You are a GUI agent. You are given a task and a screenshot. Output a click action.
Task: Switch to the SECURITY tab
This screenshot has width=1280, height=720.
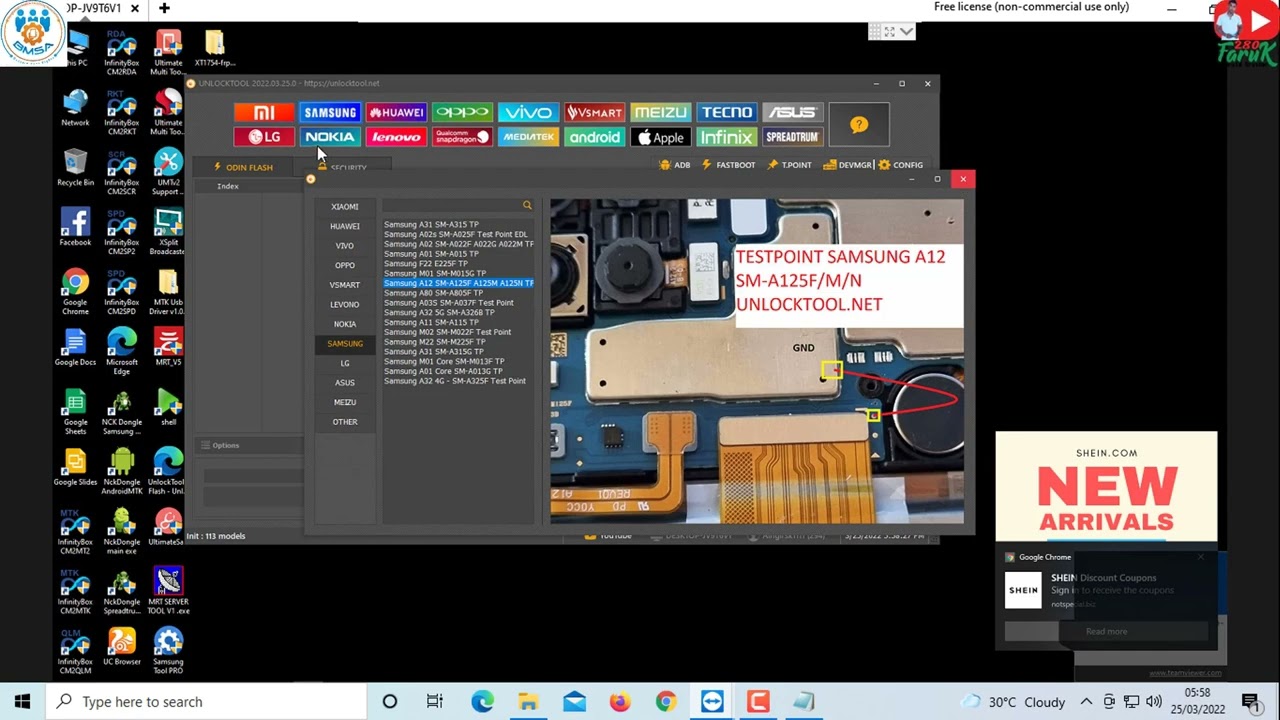click(342, 168)
